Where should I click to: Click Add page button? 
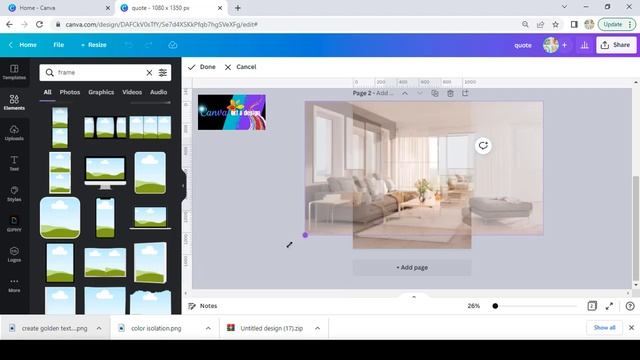pos(412,268)
